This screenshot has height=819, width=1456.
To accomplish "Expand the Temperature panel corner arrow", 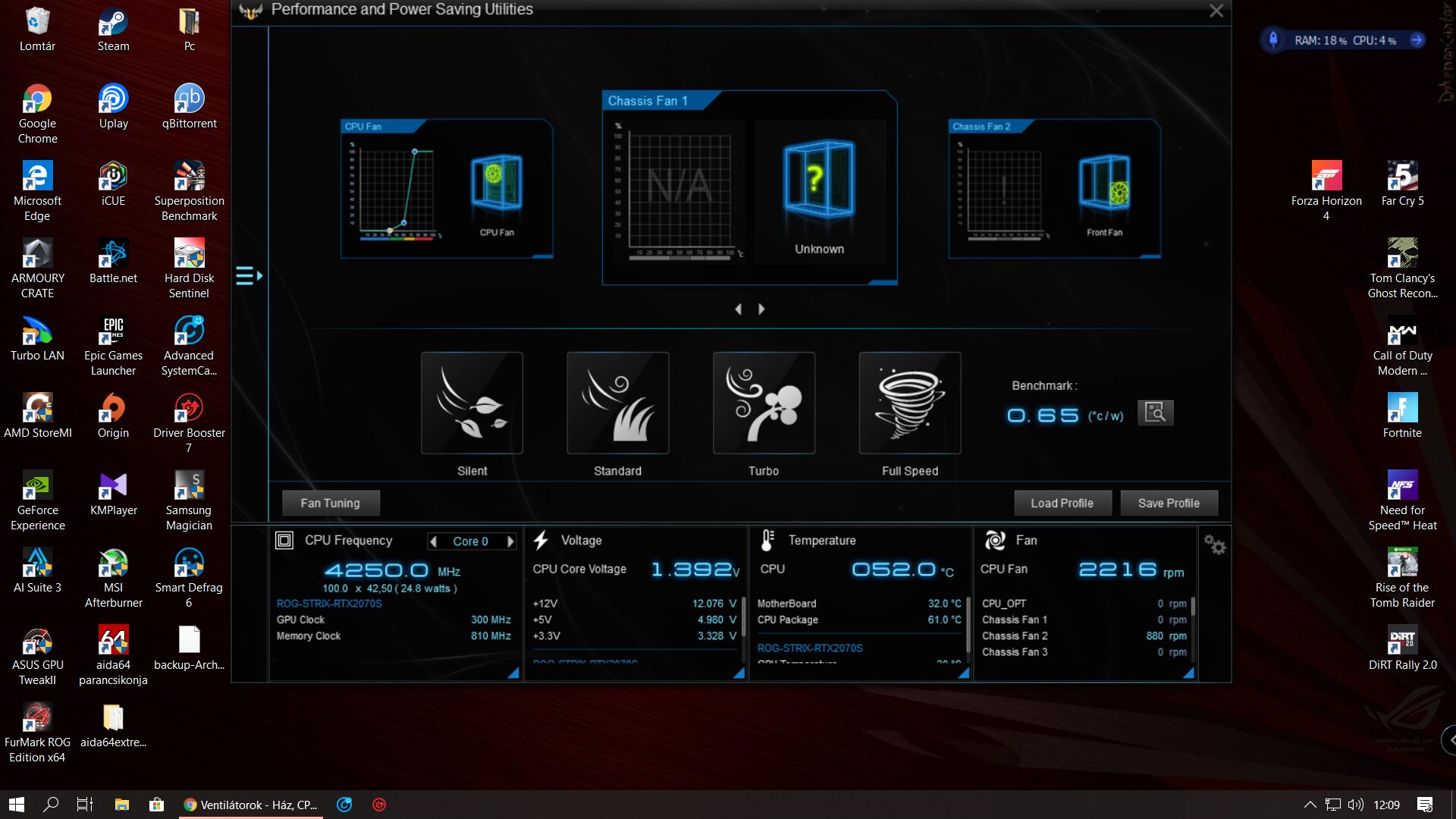I will [964, 673].
